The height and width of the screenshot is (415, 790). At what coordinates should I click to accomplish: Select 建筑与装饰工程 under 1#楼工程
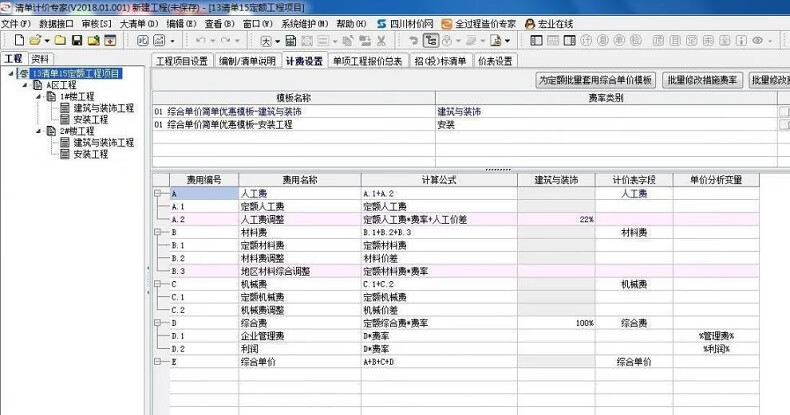click(103, 108)
